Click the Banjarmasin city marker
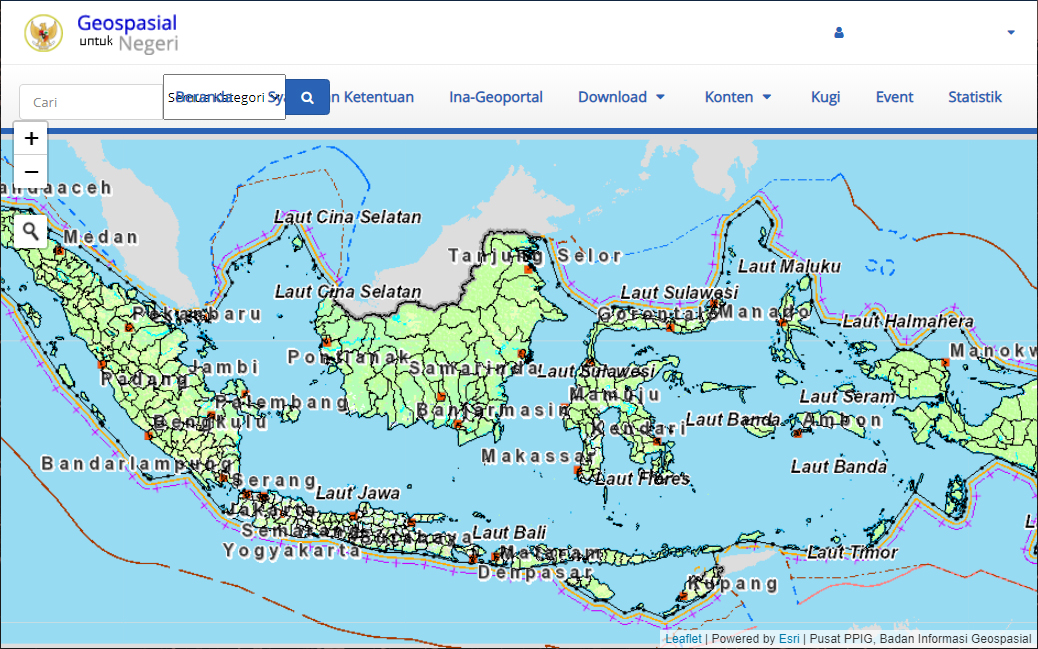This screenshot has width=1038, height=649. (x=457, y=424)
